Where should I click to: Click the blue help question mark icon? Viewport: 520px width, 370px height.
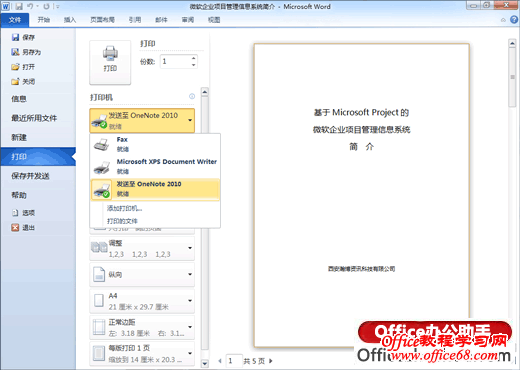click(514, 20)
